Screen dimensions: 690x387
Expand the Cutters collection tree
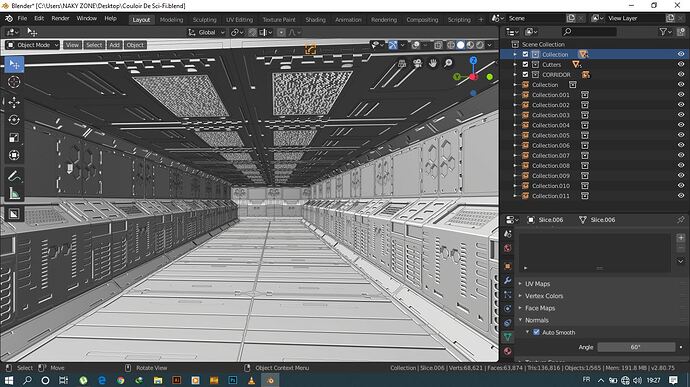(x=515, y=64)
